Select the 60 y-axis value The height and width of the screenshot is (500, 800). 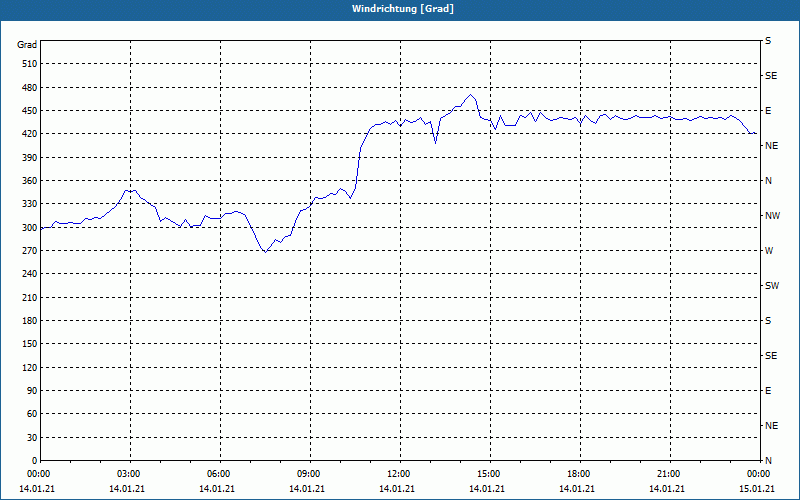click(x=32, y=414)
